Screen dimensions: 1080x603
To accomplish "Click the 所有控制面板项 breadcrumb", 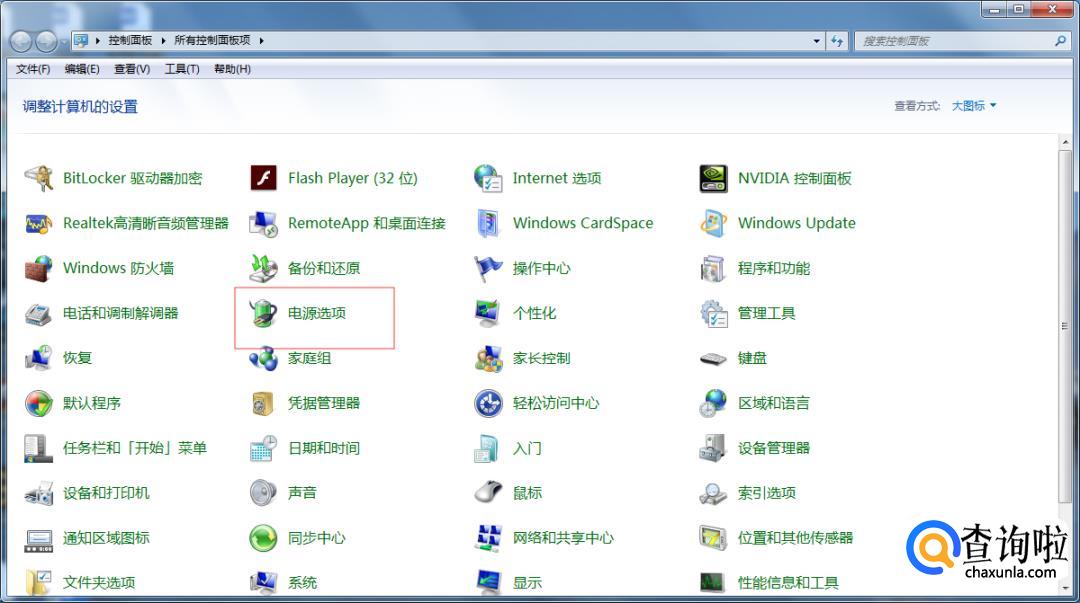I will 212,41.
